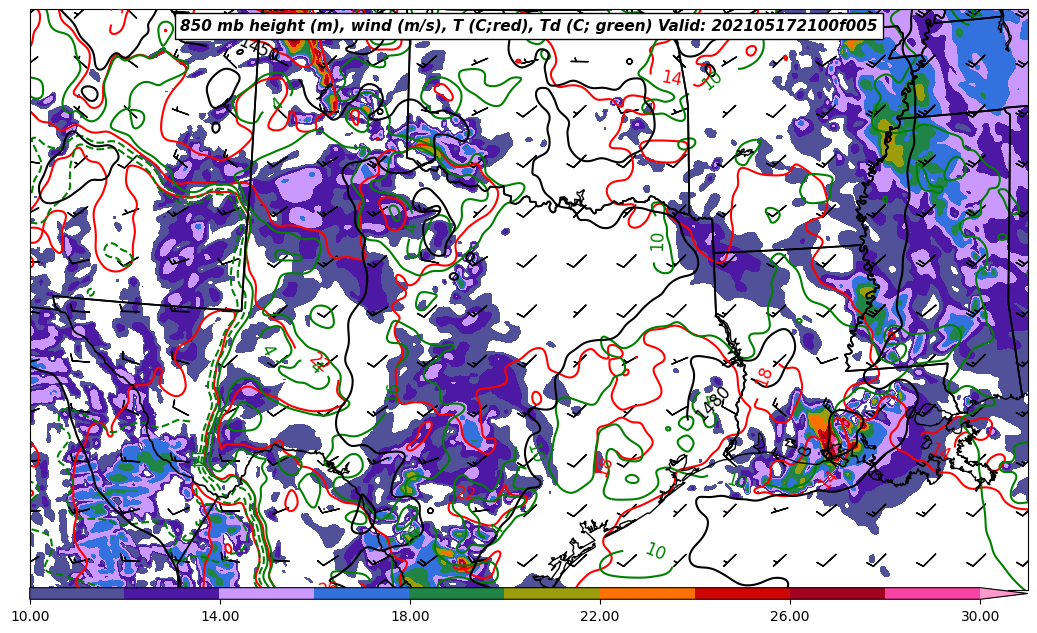Click the 18.00 colorbar tick label

click(x=410, y=616)
